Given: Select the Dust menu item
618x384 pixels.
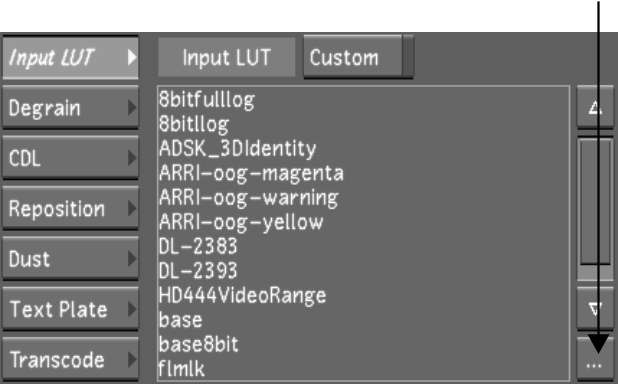Looking at the screenshot, I should pyautogui.click(x=71, y=259).
